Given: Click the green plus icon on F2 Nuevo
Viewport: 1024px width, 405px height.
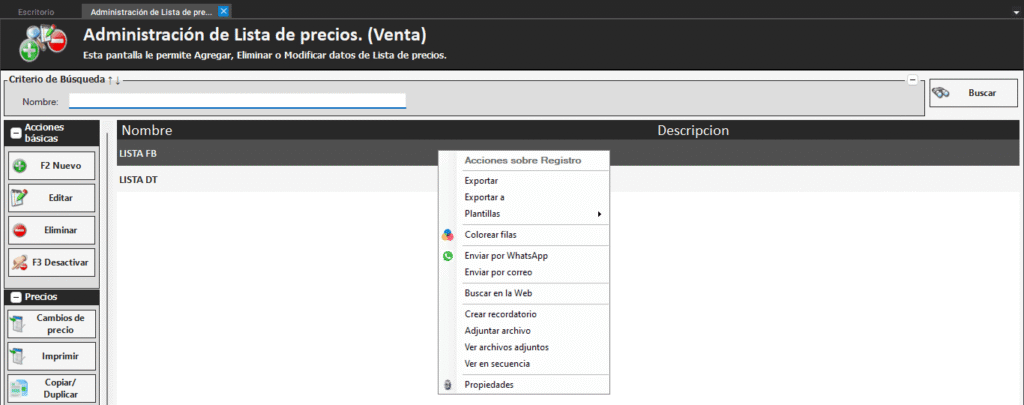Looking at the screenshot, I should (20, 164).
